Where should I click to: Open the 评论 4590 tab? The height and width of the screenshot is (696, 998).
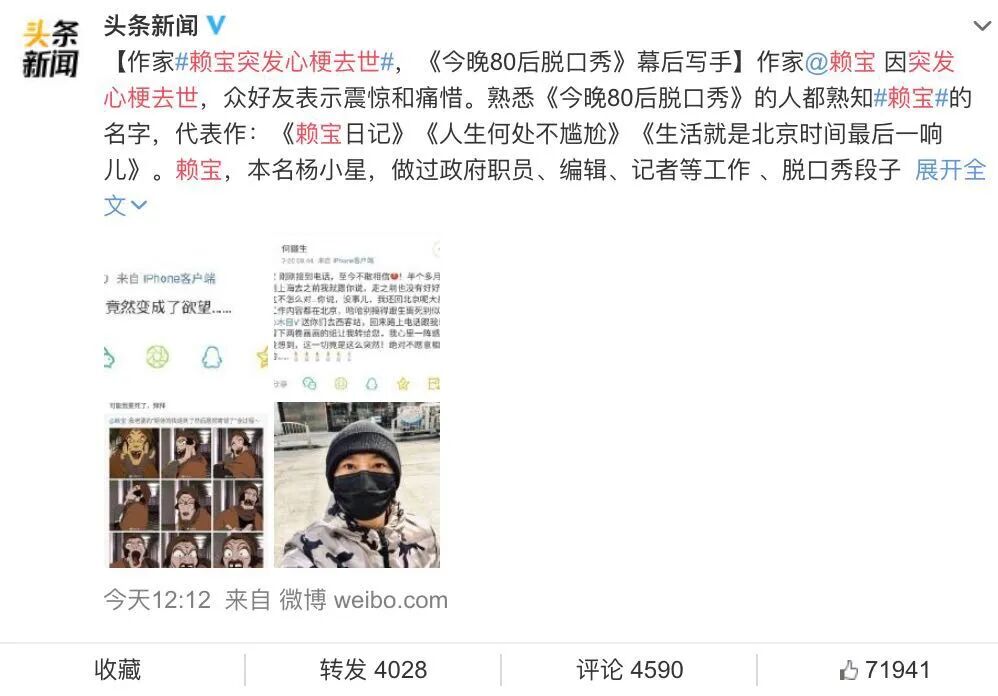click(629, 670)
